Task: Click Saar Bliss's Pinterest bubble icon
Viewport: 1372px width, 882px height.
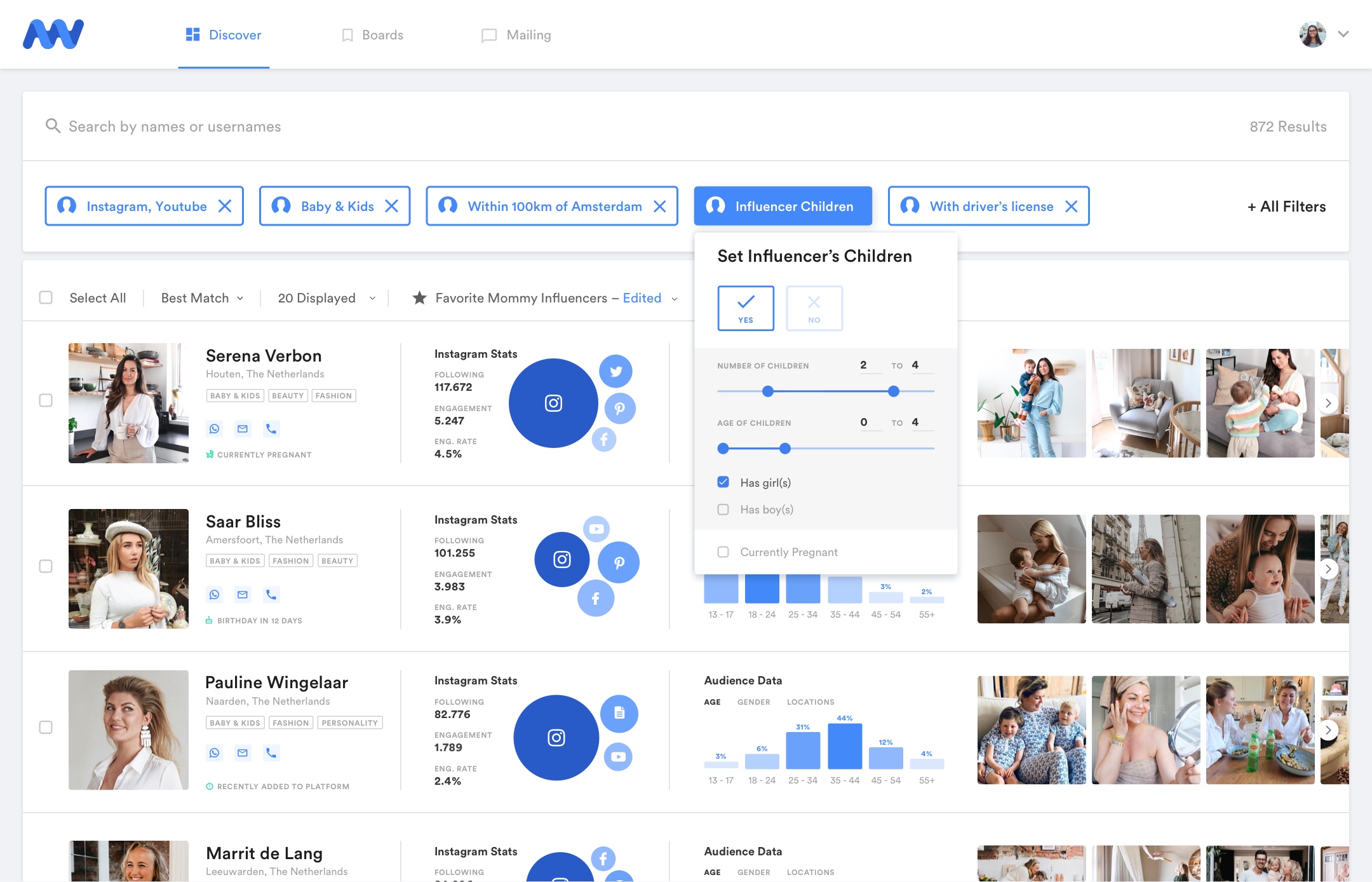Action: pyautogui.click(x=619, y=562)
